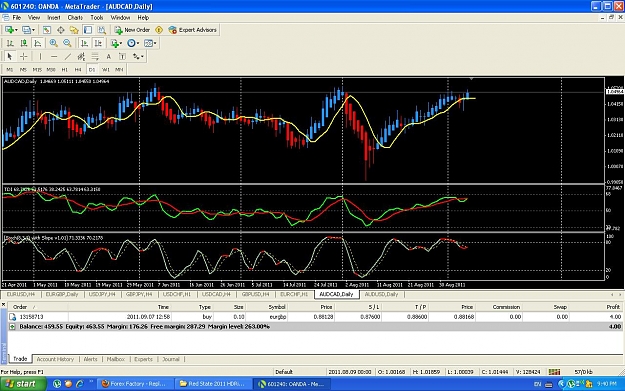Open the Periods clock dropdown
Viewport: 625px width, 391px height.
[x=133, y=43]
